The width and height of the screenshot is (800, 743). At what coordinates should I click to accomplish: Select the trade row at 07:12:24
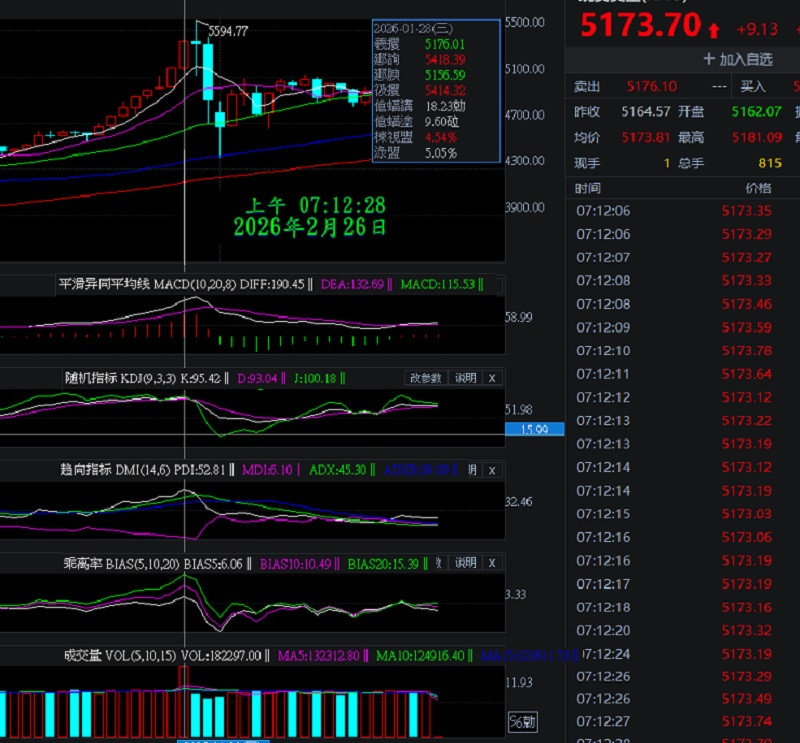[x=683, y=654]
